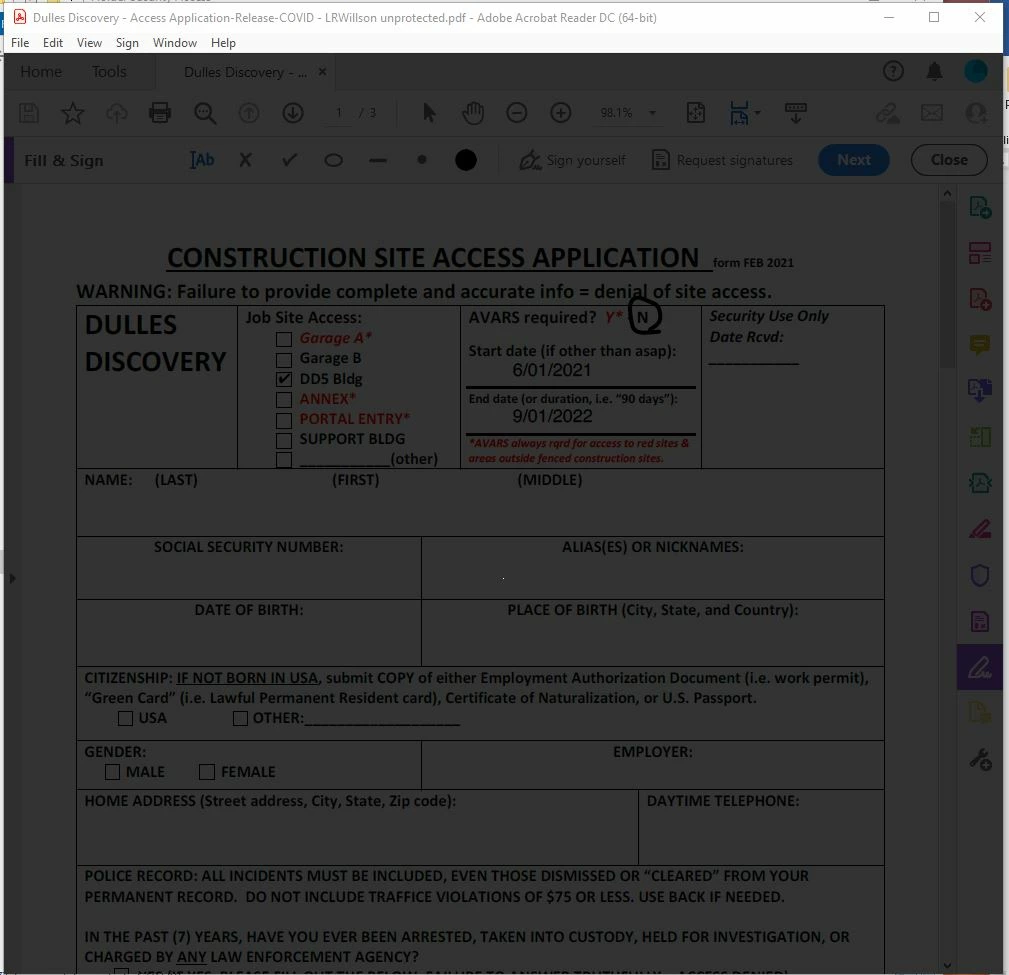Click the Save file icon
Image resolution: width=1009 pixels, height=975 pixels.
coord(29,113)
